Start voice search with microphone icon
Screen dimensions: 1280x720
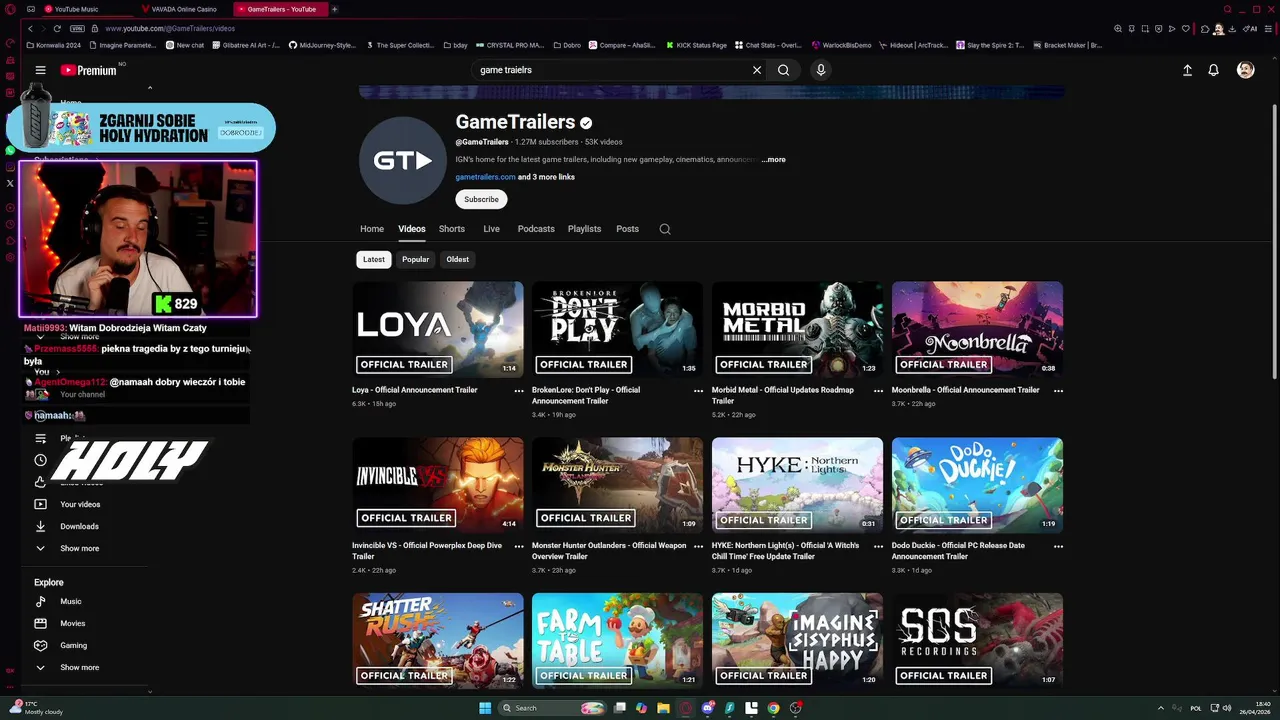tap(821, 70)
